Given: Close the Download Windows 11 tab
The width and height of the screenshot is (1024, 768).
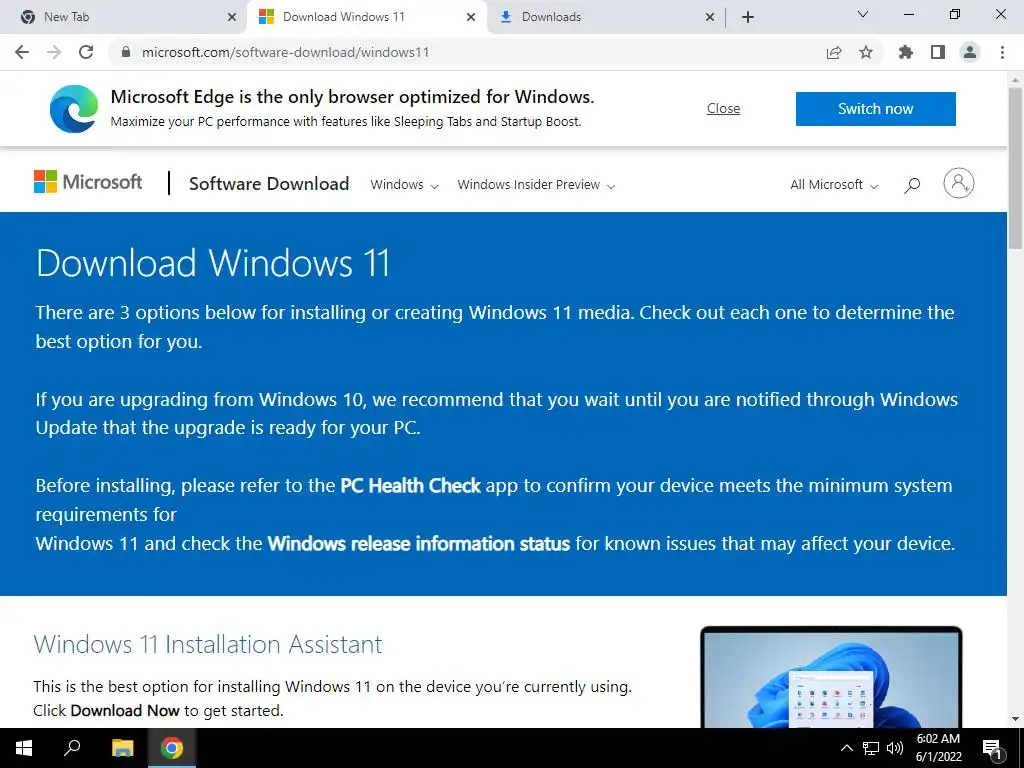Looking at the screenshot, I should pyautogui.click(x=471, y=17).
